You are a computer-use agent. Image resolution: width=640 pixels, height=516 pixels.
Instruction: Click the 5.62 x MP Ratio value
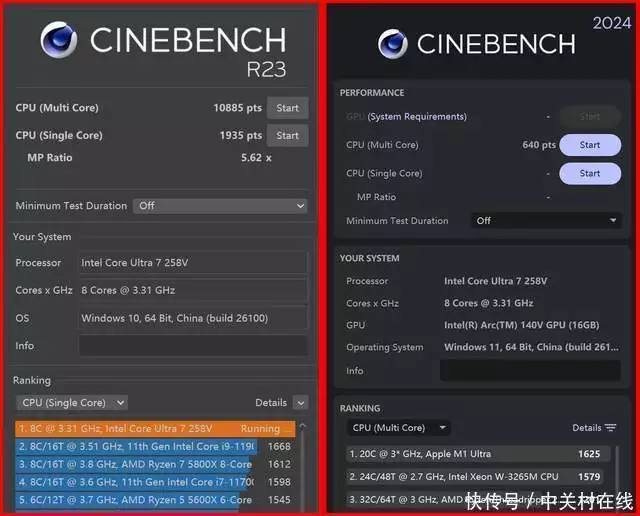tap(256, 158)
